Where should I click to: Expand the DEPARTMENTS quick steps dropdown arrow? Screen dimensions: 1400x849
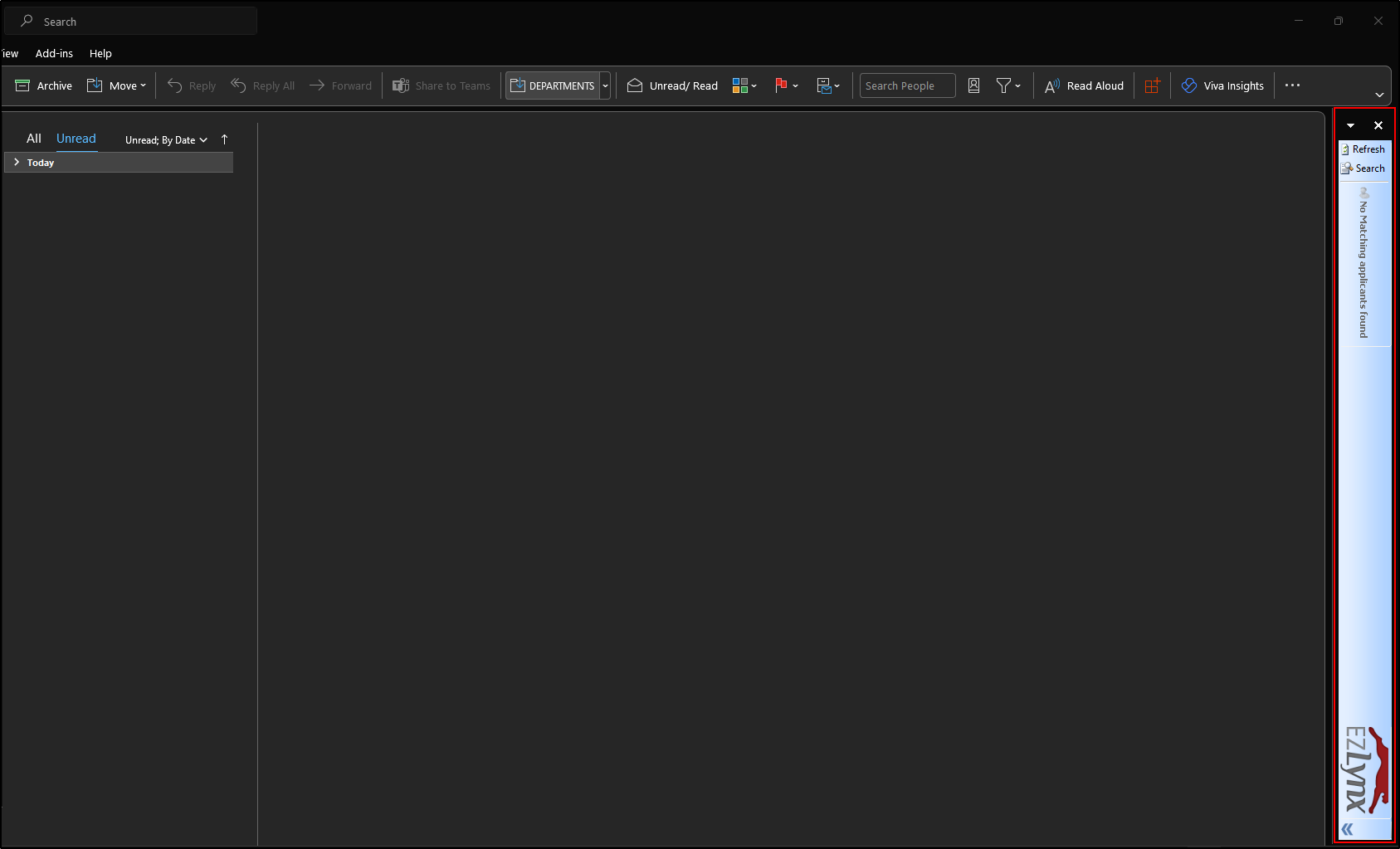click(x=605, y=85)
